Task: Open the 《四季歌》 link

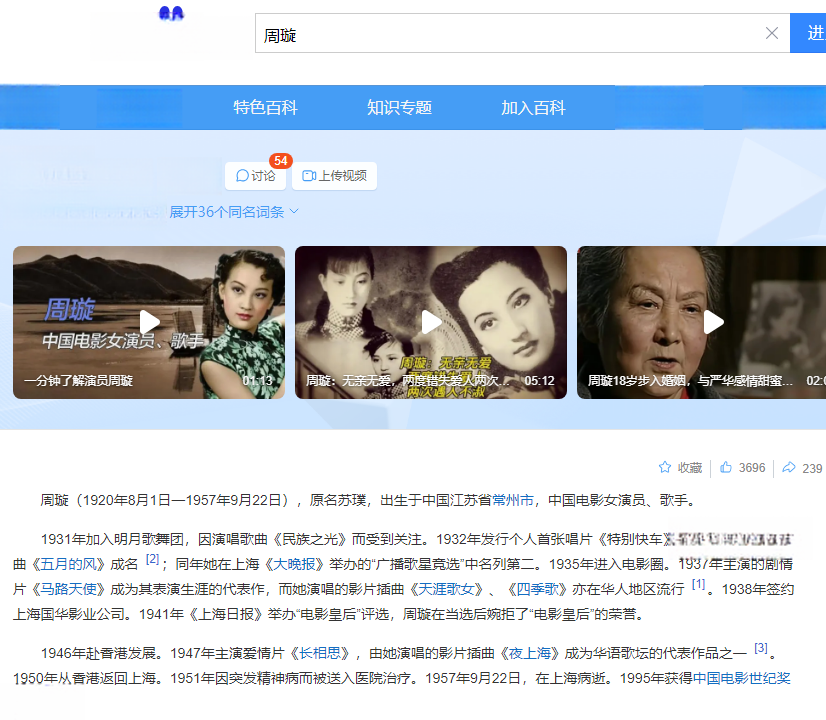Action: pyautogui.click(x=536, y=589)
